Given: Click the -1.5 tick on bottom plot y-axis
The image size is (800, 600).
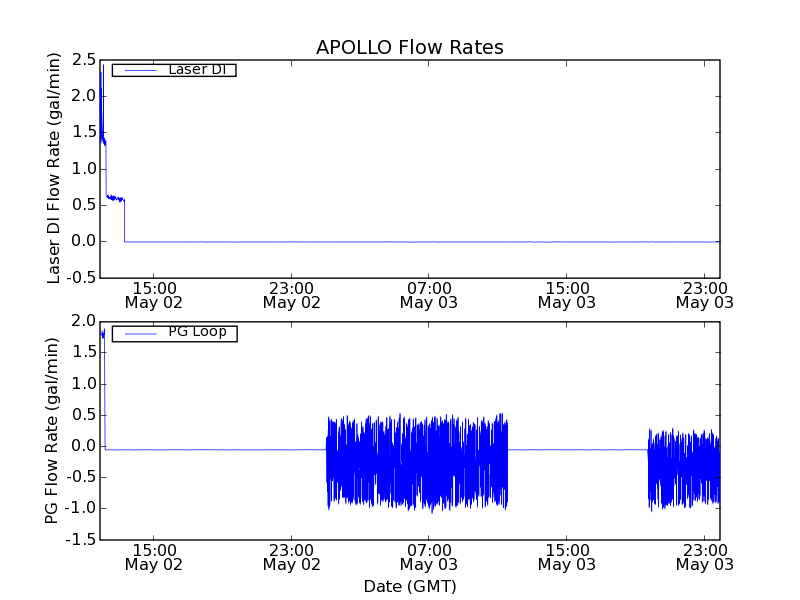Looking at the screenshot, I should (x=80, y=540).
